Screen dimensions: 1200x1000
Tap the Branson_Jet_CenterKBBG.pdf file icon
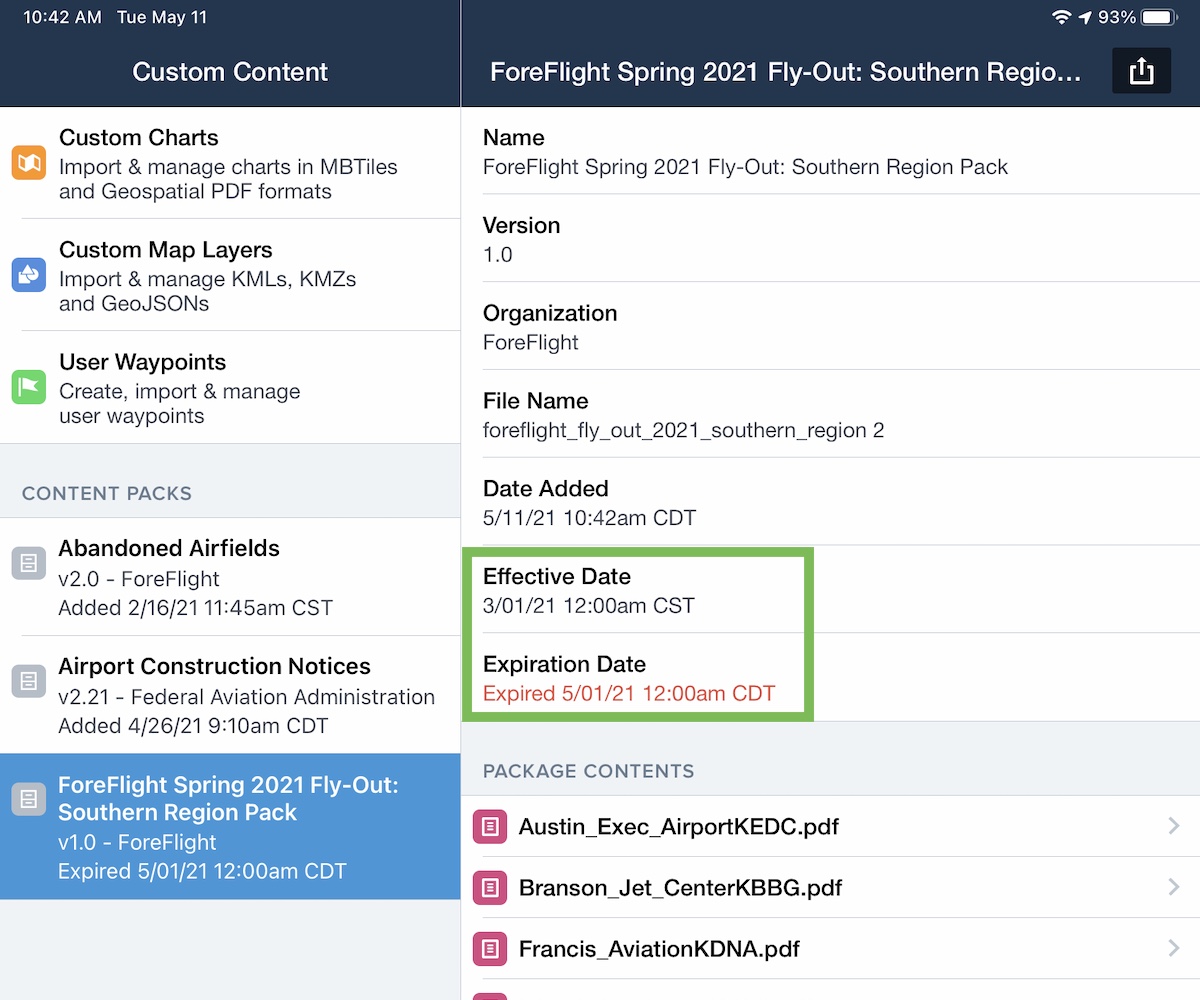(x=490, y=888)
